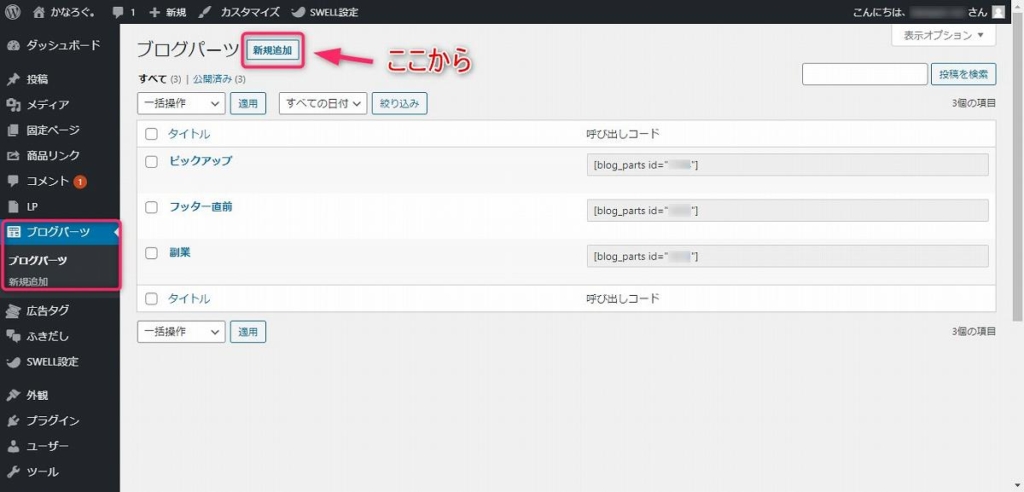The image size is (1024, 492).
Task: Check the ピックアップ row checkbox
Action: pos(152,161)
